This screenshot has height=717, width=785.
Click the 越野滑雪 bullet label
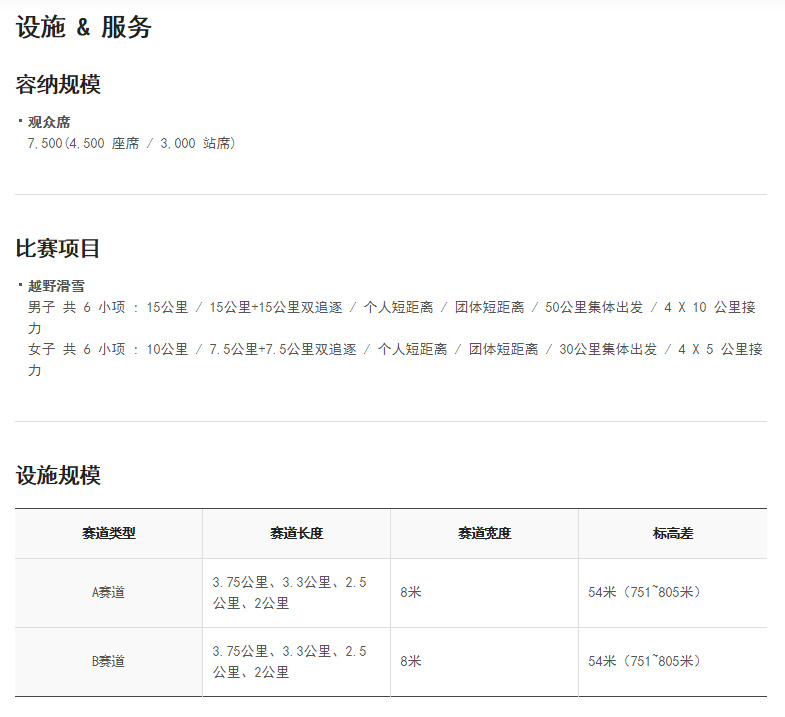pyautogui.click(x=56, y=286)
